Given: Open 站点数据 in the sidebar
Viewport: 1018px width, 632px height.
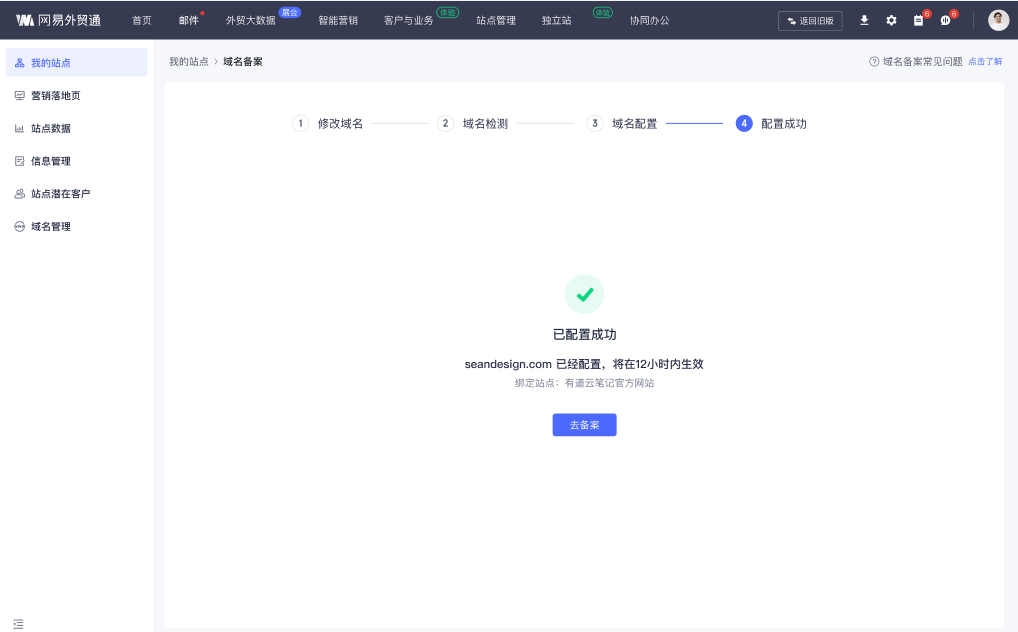Looking at the screenshot, I should (50, 129).
